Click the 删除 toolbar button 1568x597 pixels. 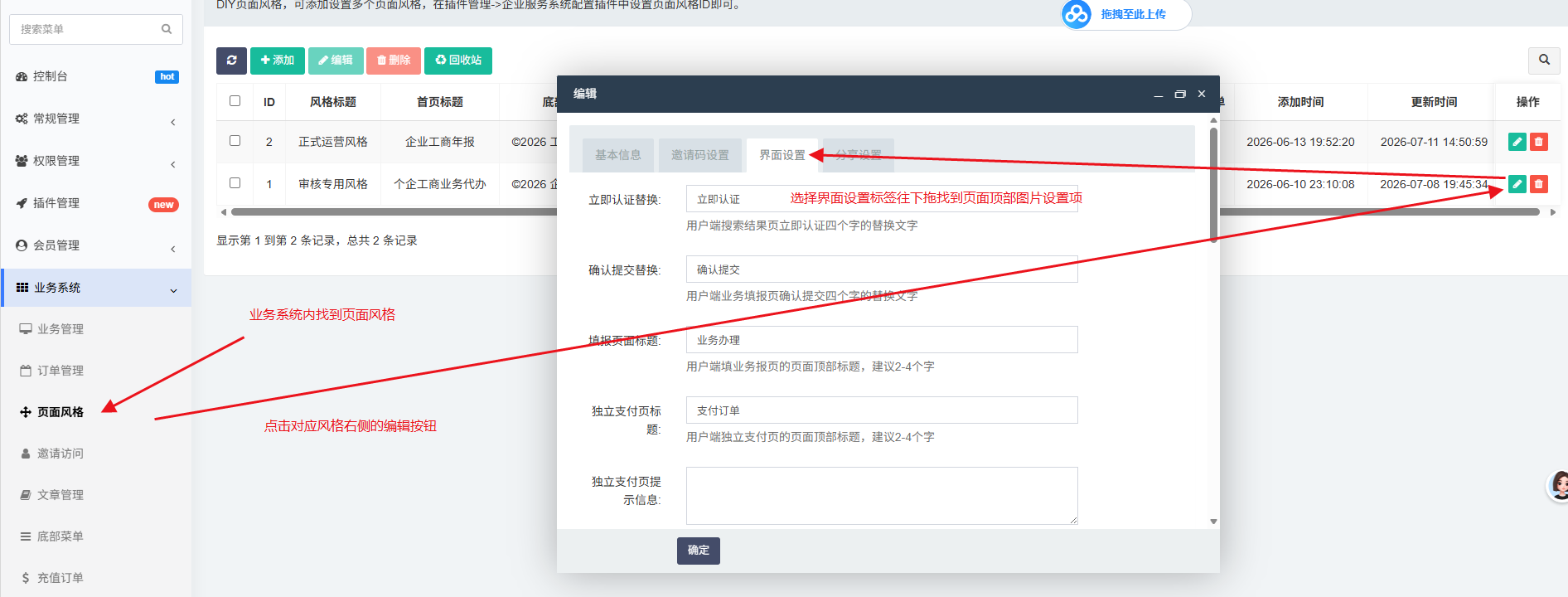[x=394, y=61]
